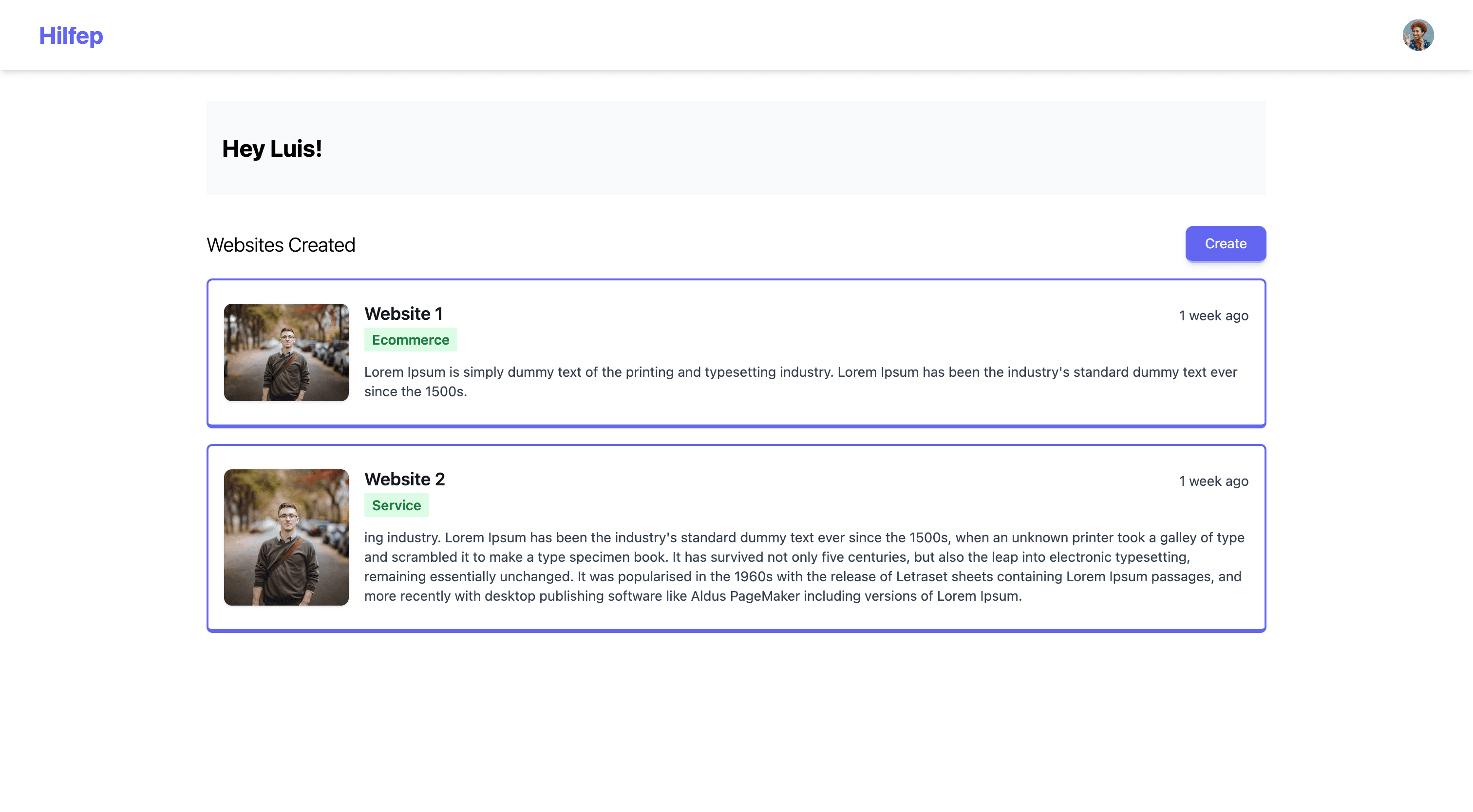Select the Website 1 title
The height and width of the screenshot is (812, 1473).
(x=404, y=314)
